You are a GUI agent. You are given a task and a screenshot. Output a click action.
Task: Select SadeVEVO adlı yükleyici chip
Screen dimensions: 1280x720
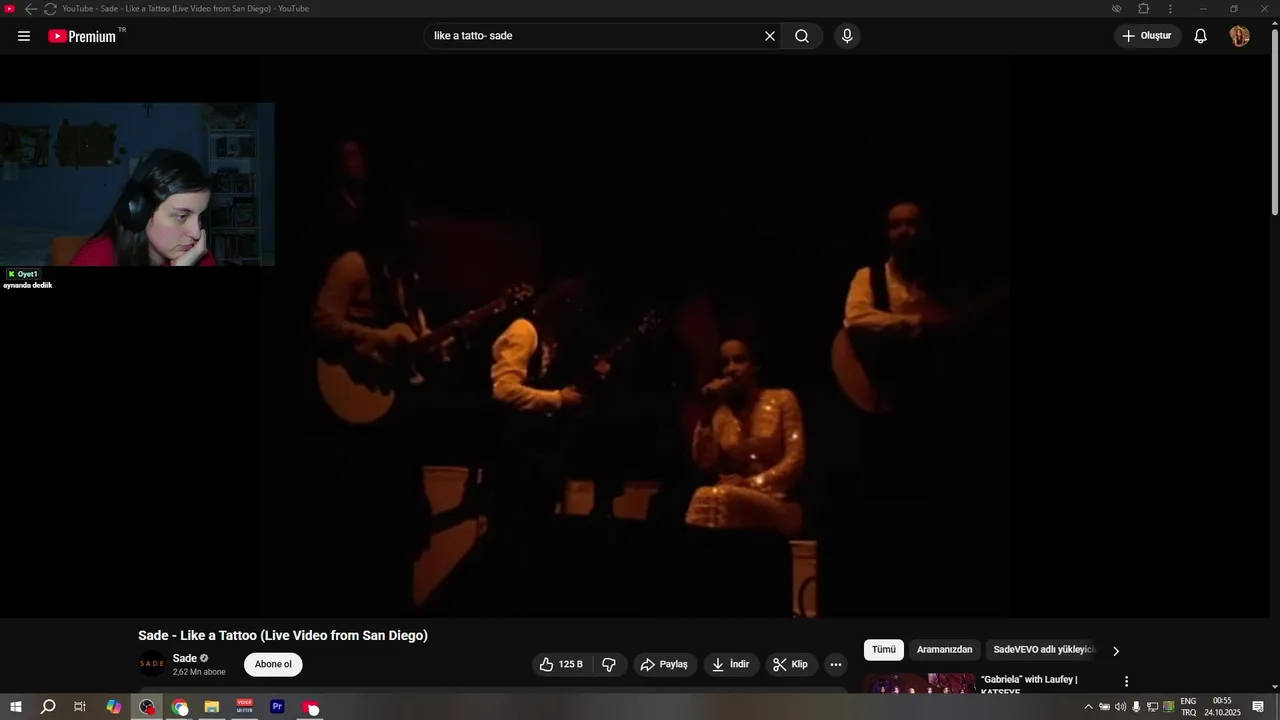click(1043, 650)
